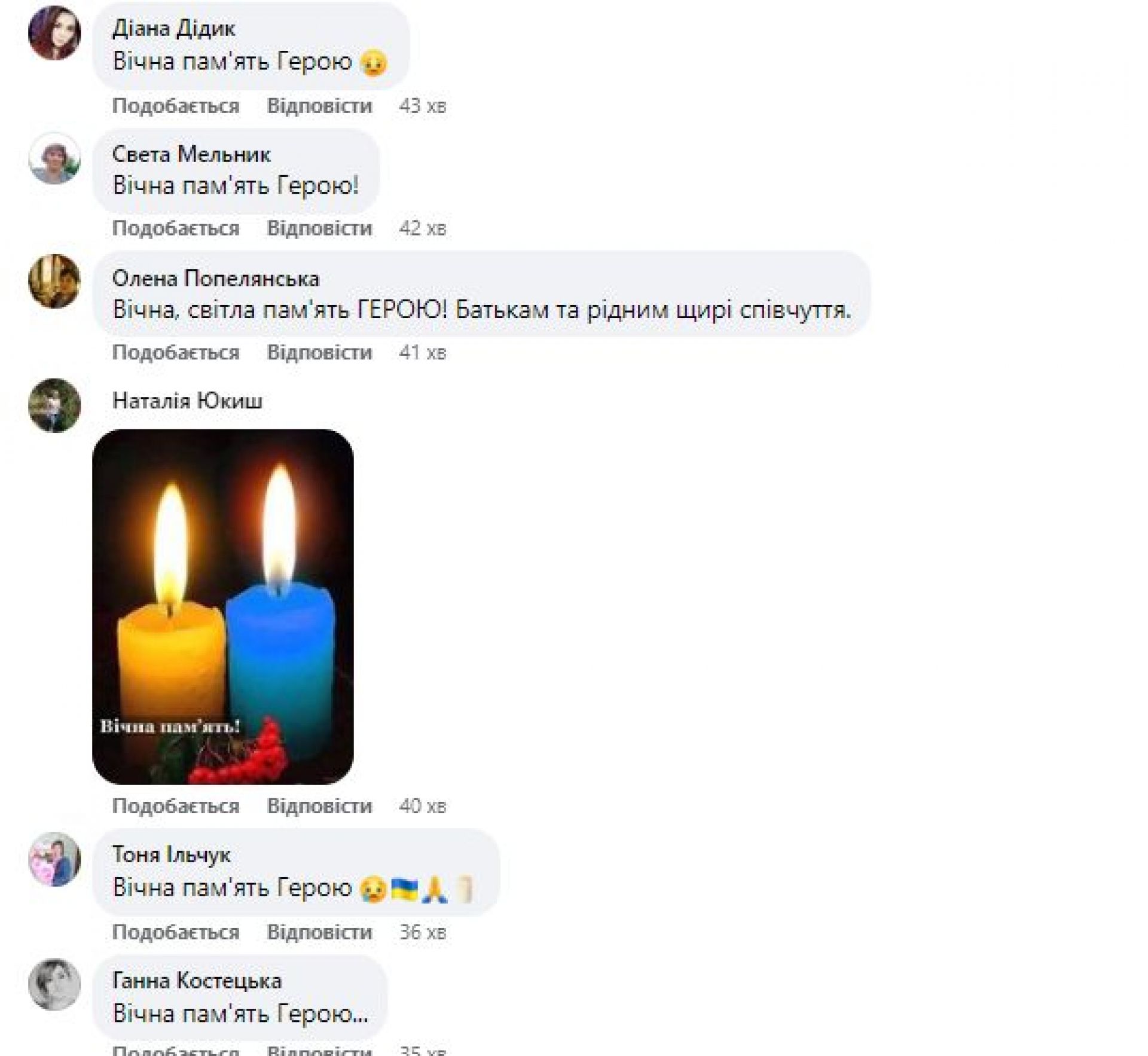Like Діана Дідик's comment via Подобається
This screenshot has width=1148, height=1056.
[x=176, y=106]
